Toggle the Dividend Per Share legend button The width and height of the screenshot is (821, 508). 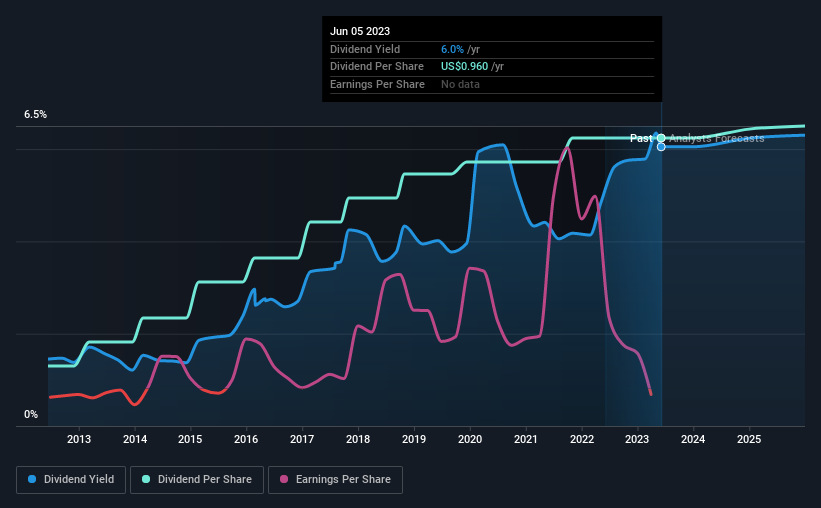pos(197,480)
